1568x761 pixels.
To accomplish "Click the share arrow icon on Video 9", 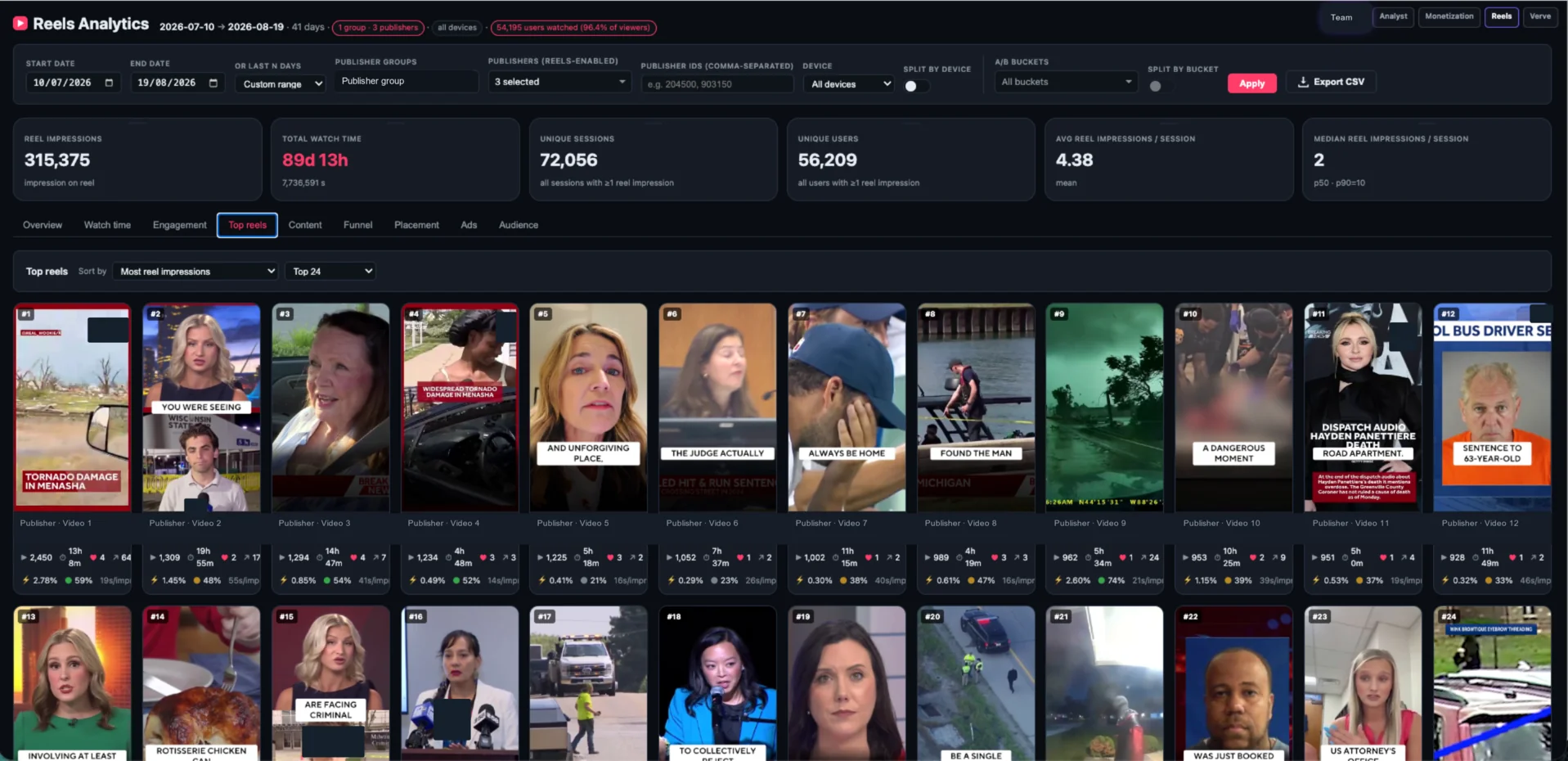I will click(1141, 557).
